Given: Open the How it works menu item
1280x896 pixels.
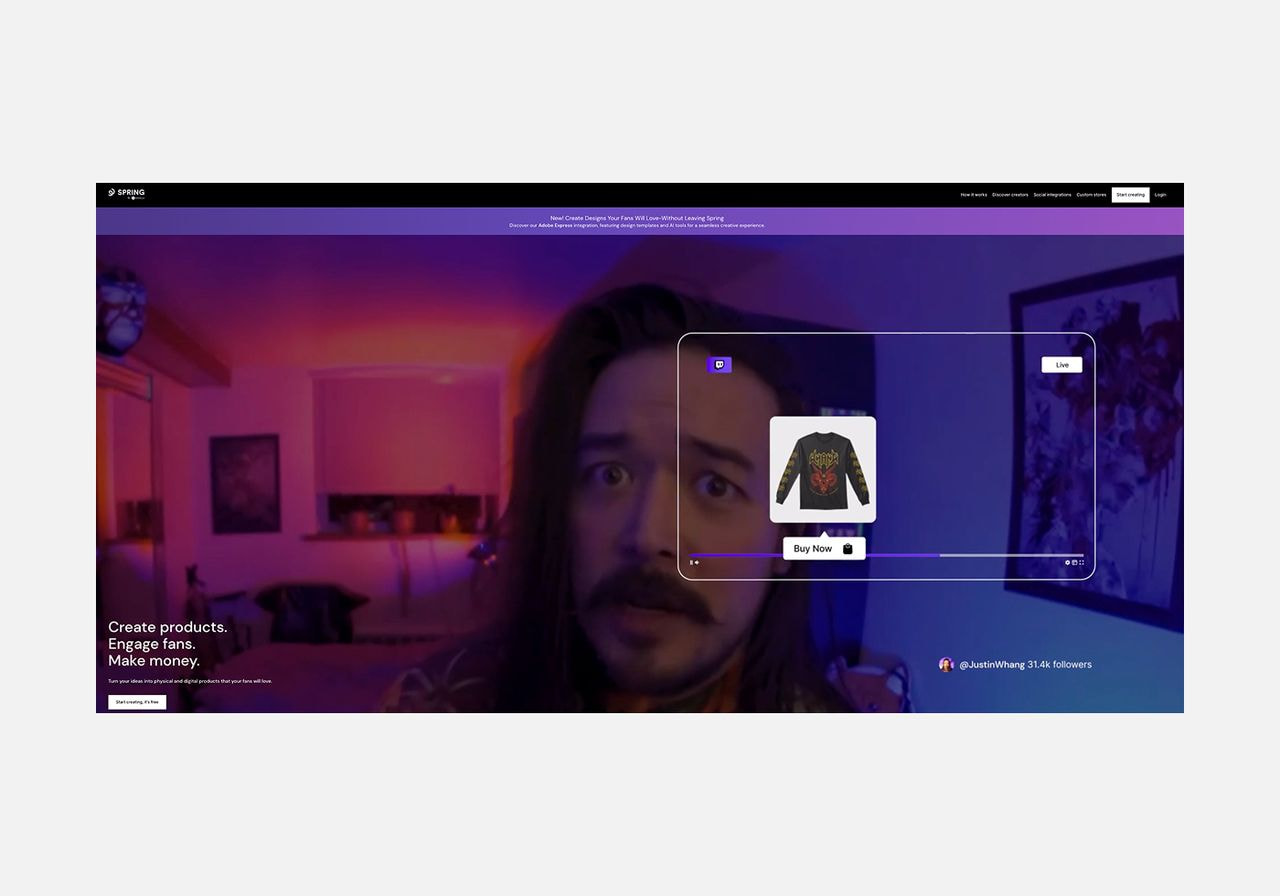Looking at the screenshot, I should tap(973, 195).
